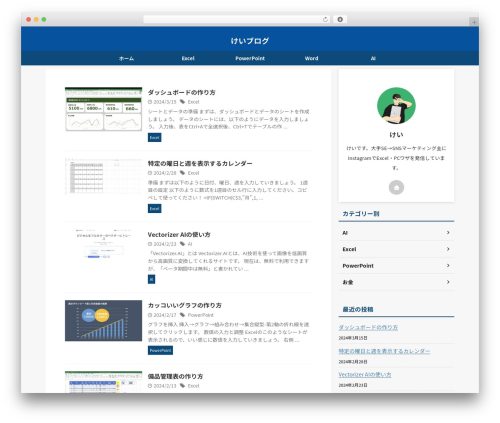
Task: Expand the AI category chevron
Action: [x=448, y=232]
